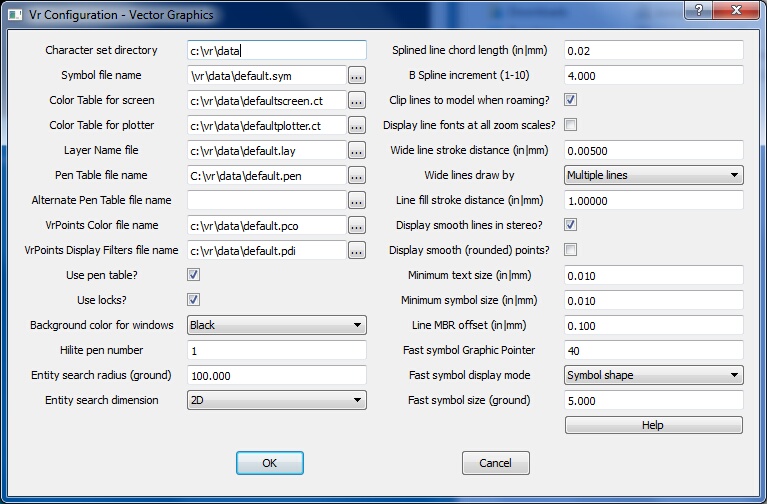Browse for Color Table for plotter file
This screenshot has height=504, width=767.
[x=357, y=126]
